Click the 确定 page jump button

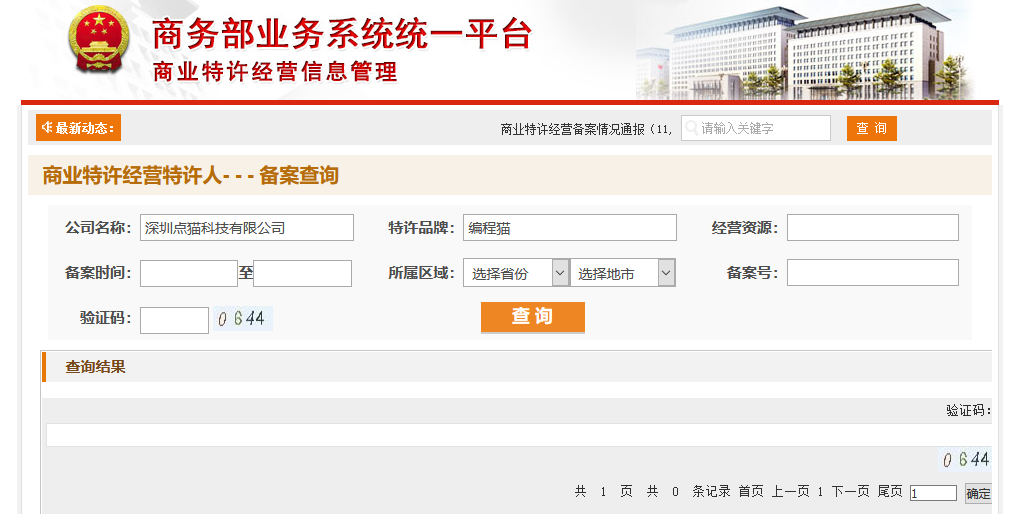click(x=978, y=493)
